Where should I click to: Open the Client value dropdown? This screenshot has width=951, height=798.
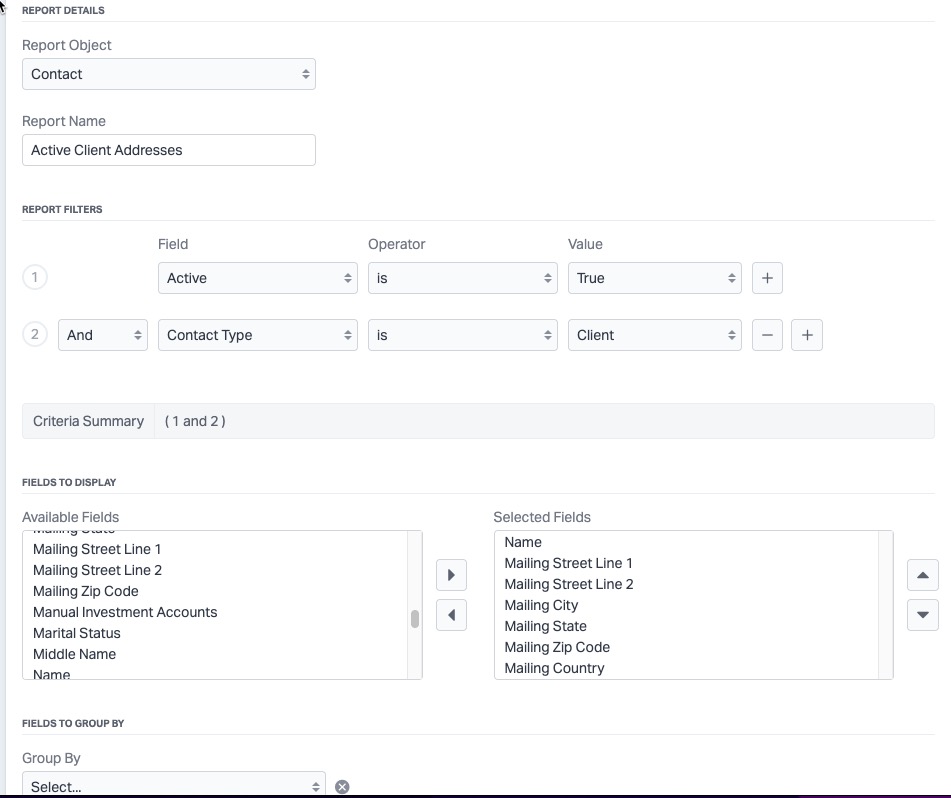click(654, 335)
